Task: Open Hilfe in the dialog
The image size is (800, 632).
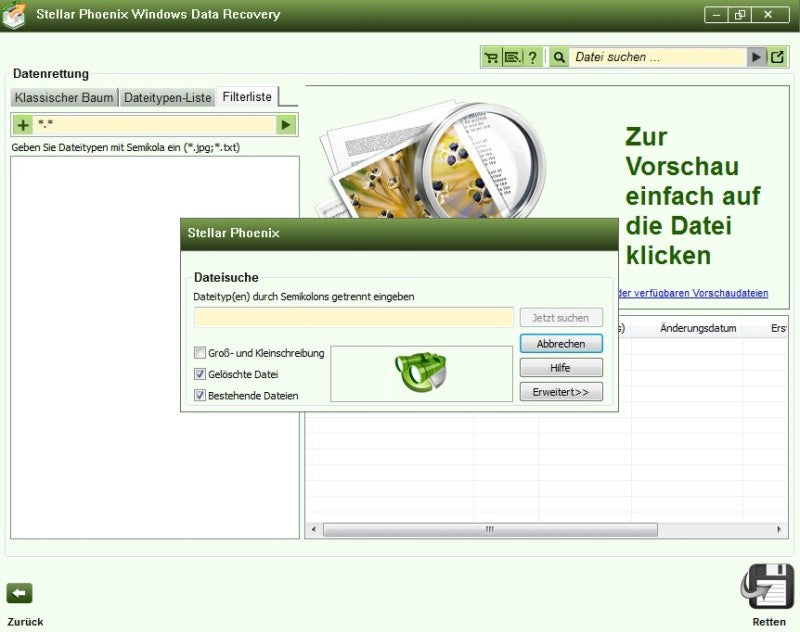Action: (x=561, y=368)
